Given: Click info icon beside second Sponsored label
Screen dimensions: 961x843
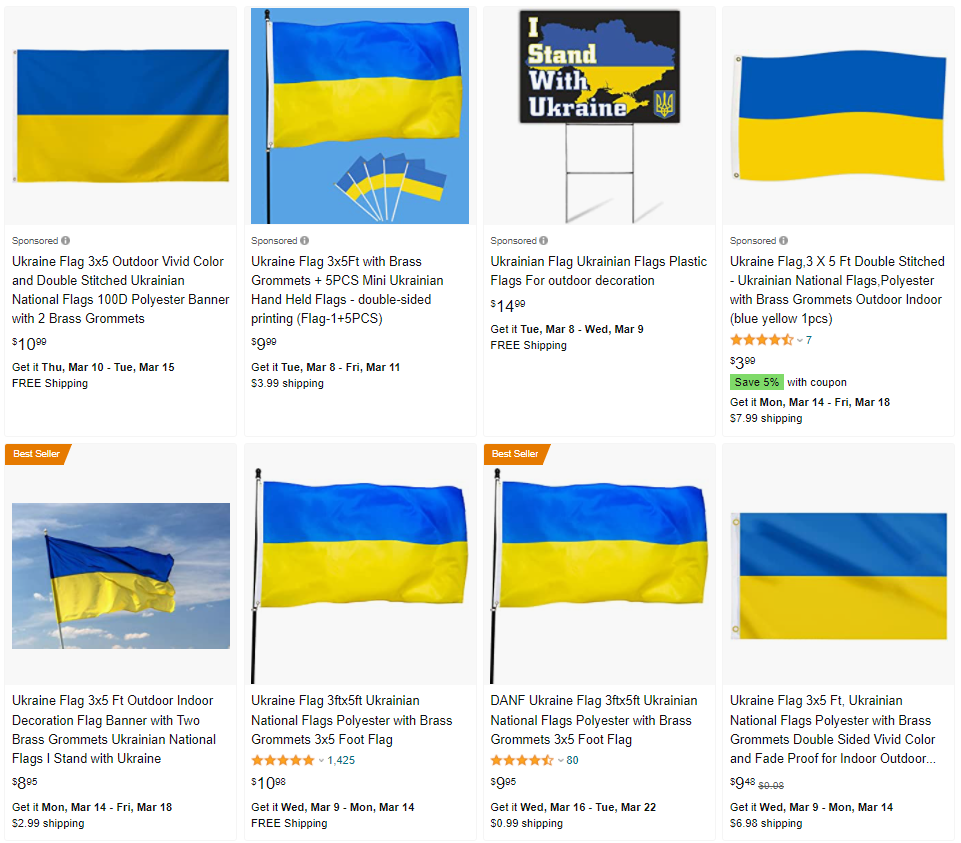Looking at the screenshot, I should [x=305, y=241].
